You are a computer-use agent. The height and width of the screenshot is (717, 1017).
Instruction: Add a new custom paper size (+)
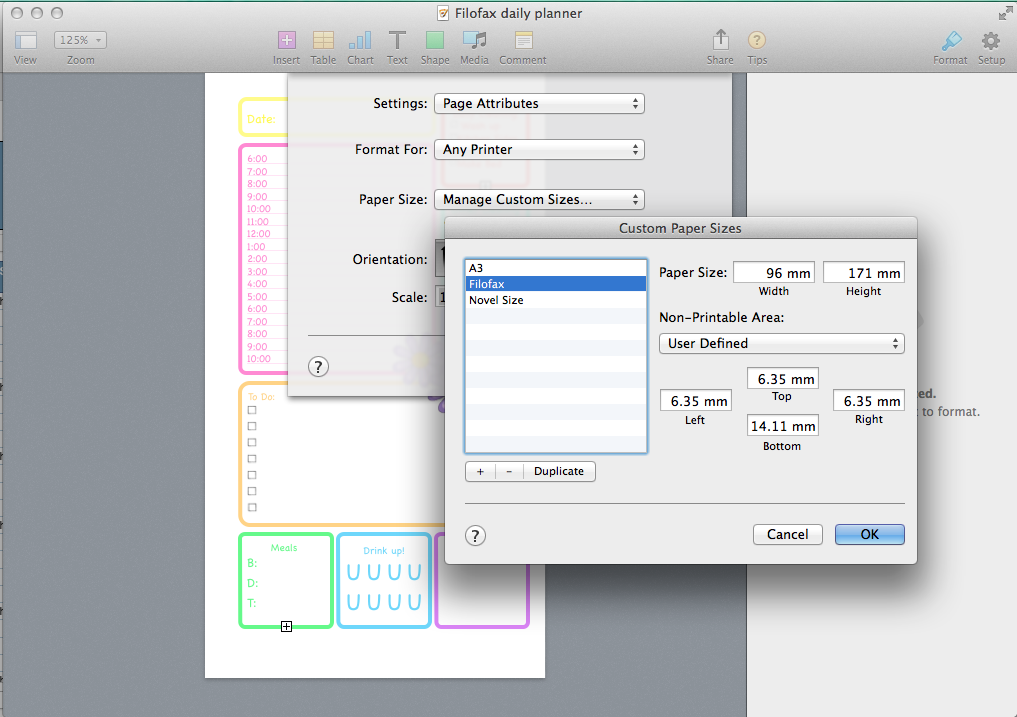tap(480, 472)
